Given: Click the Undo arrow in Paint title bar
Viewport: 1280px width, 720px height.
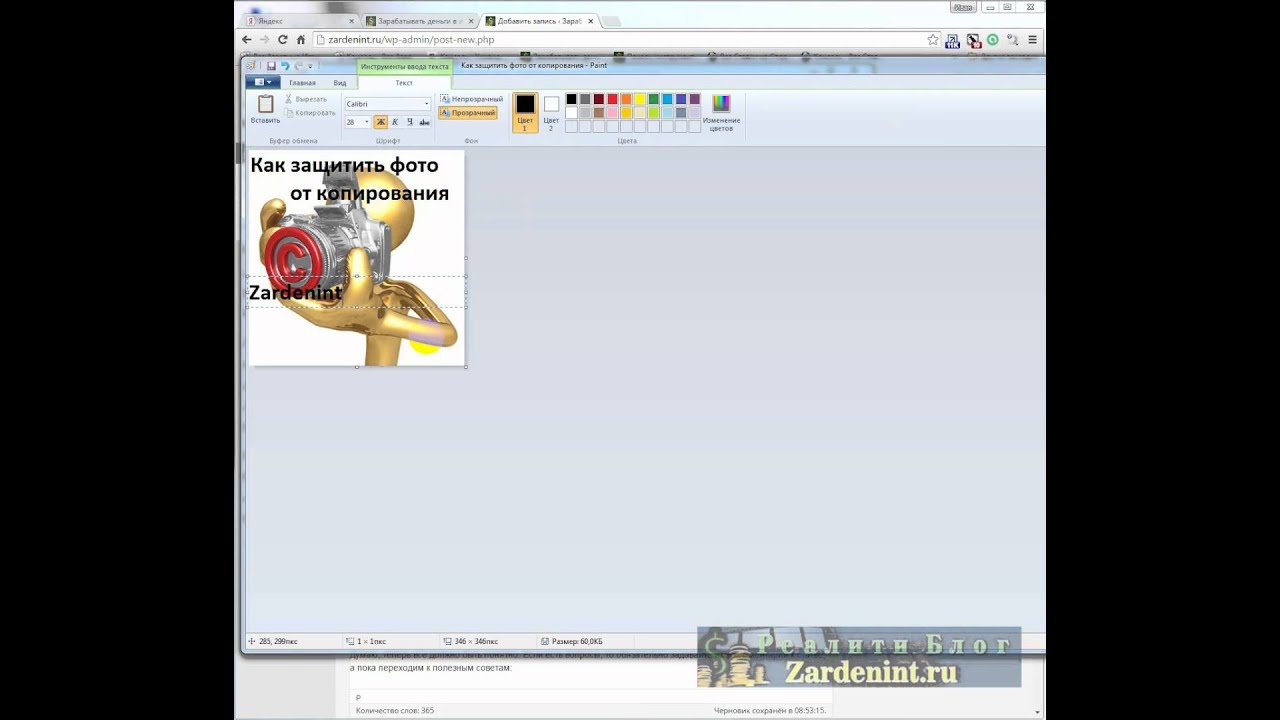Looking at the screenshot, I should click(x=284, y=66).
